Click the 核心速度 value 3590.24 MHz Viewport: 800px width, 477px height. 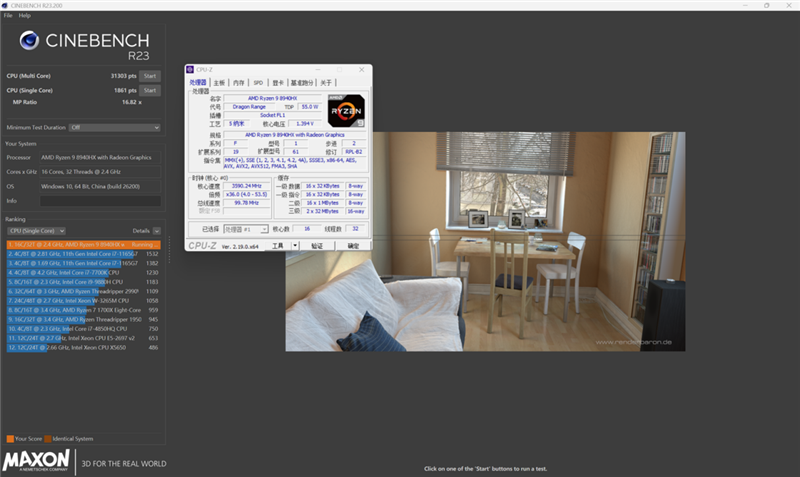(247, 186)
